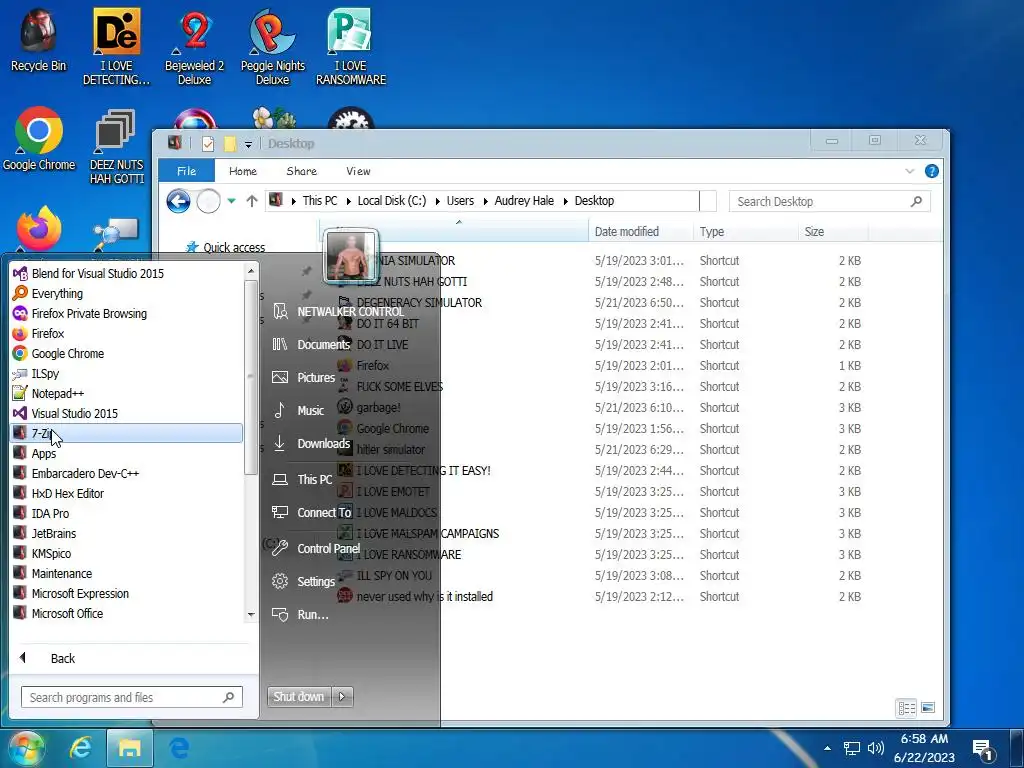Open Firefox Private Browsing entry
This screenshot has height=768, width=1024.
click(x=127, y=313)
